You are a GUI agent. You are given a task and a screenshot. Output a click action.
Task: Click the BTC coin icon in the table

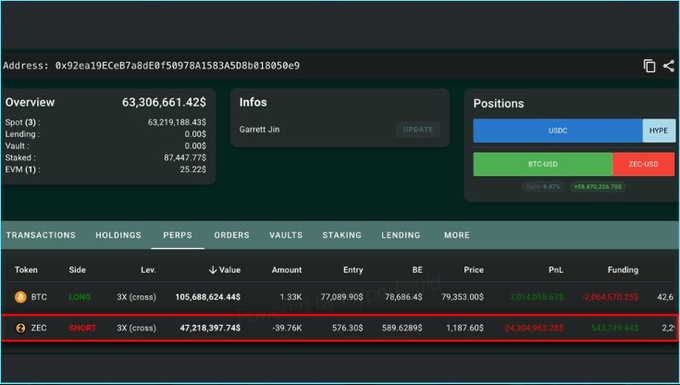click(20, 297)
